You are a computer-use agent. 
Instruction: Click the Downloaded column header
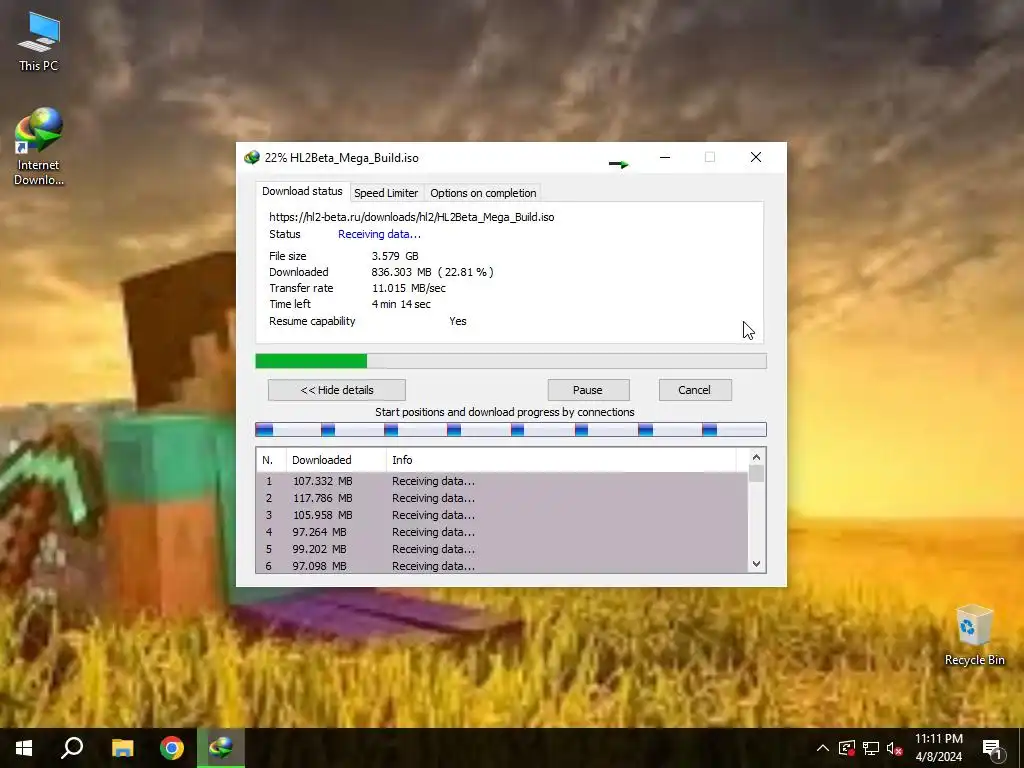coord(336,460)
